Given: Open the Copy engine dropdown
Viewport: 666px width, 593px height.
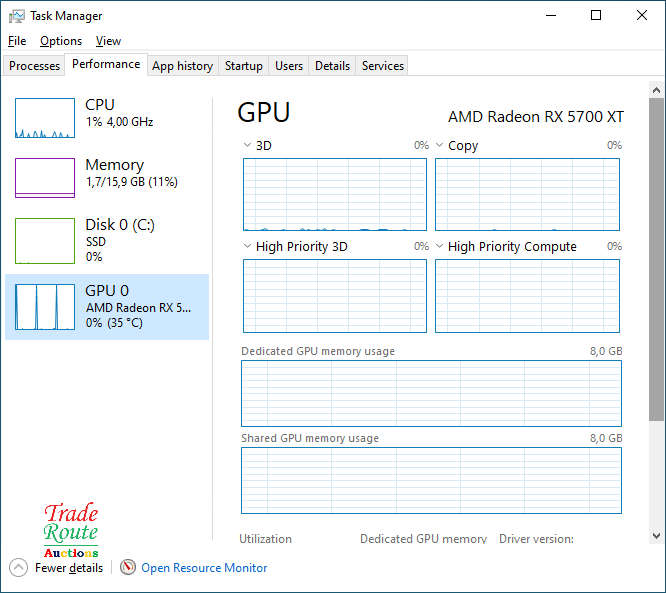Looking at the screenshot, I should (440, 146).
